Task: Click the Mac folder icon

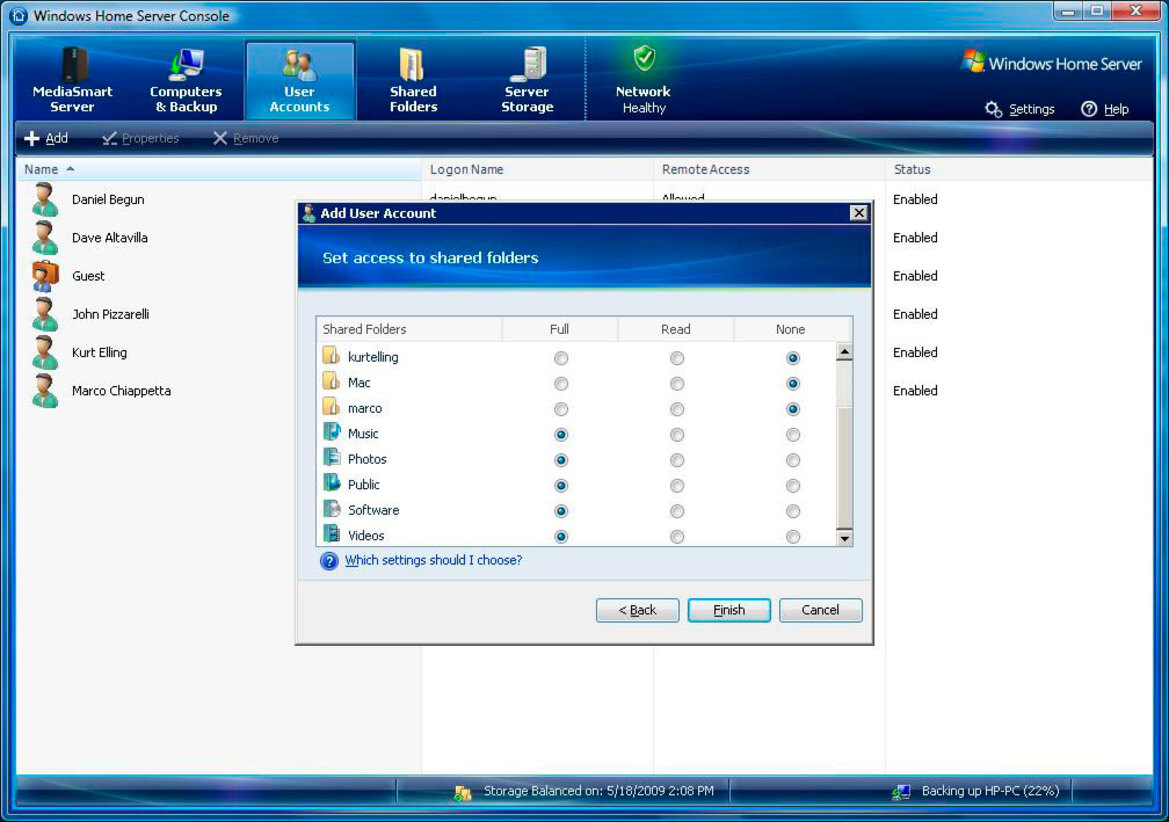Action: pyautogui.click(x=331, y=382)
